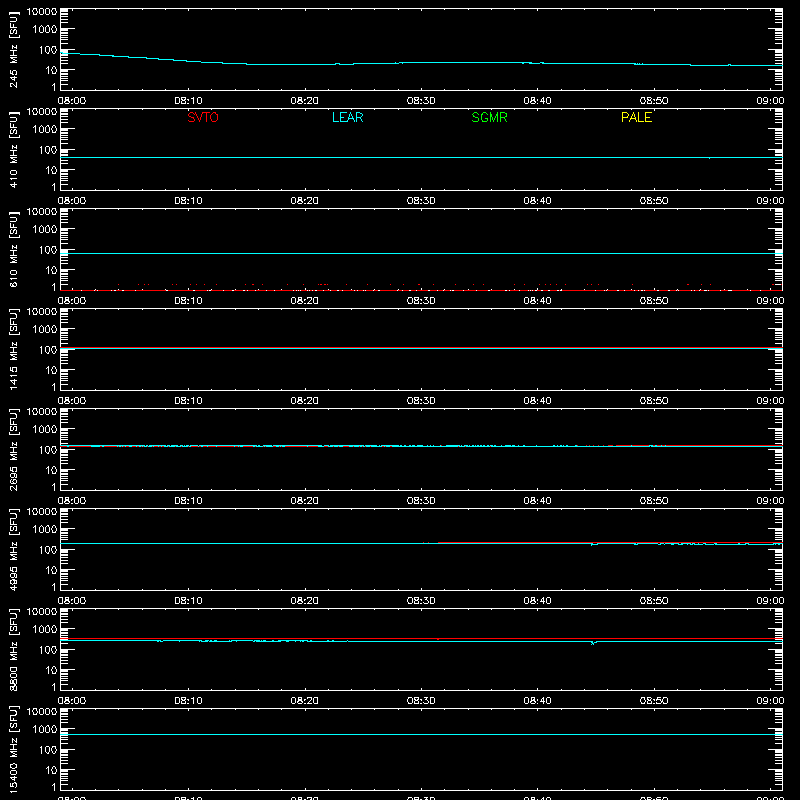800x800 pixels.
Task: Select the '410 MHz [SFU]' axis title
Action: pos(13,149)
